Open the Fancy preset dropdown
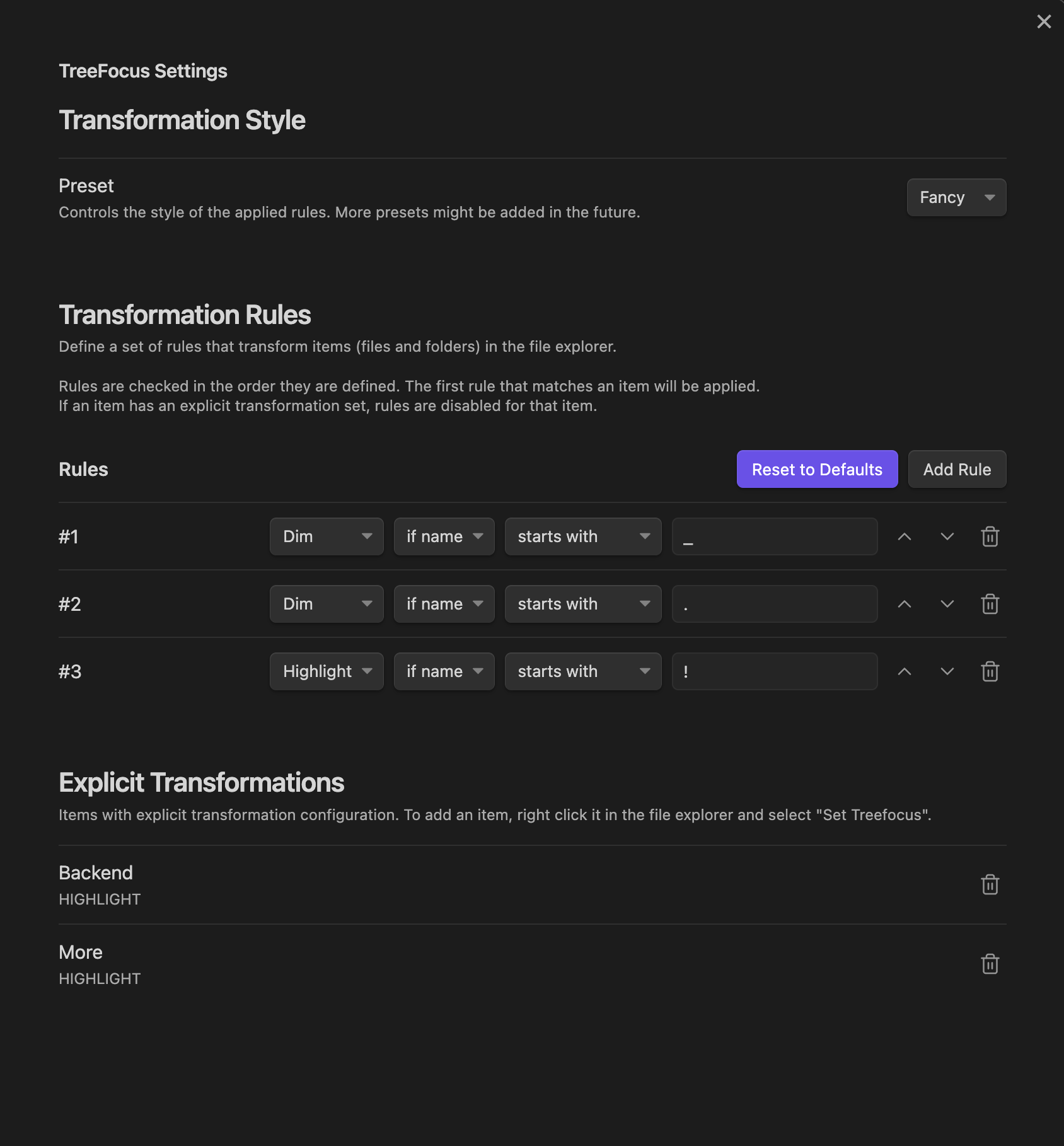1064x1146 pixels. [956, 197]
